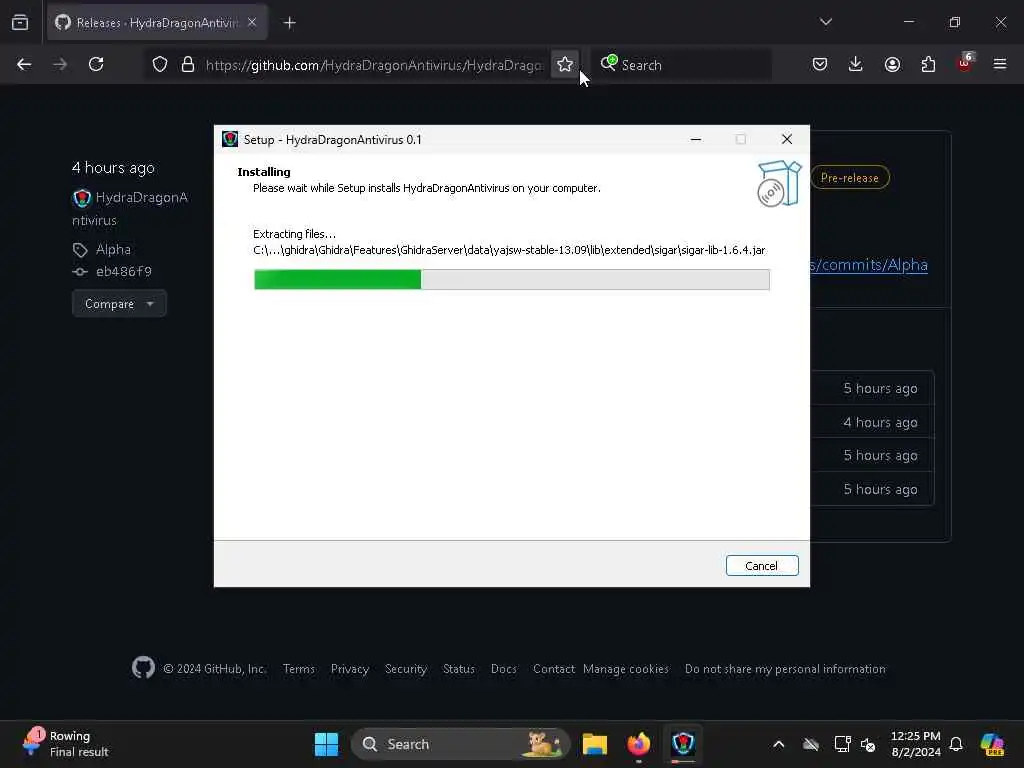Select the Releases HydraDragonAntivirus tab
This screenshot has height=768, width=1024.
pos(157,23)
